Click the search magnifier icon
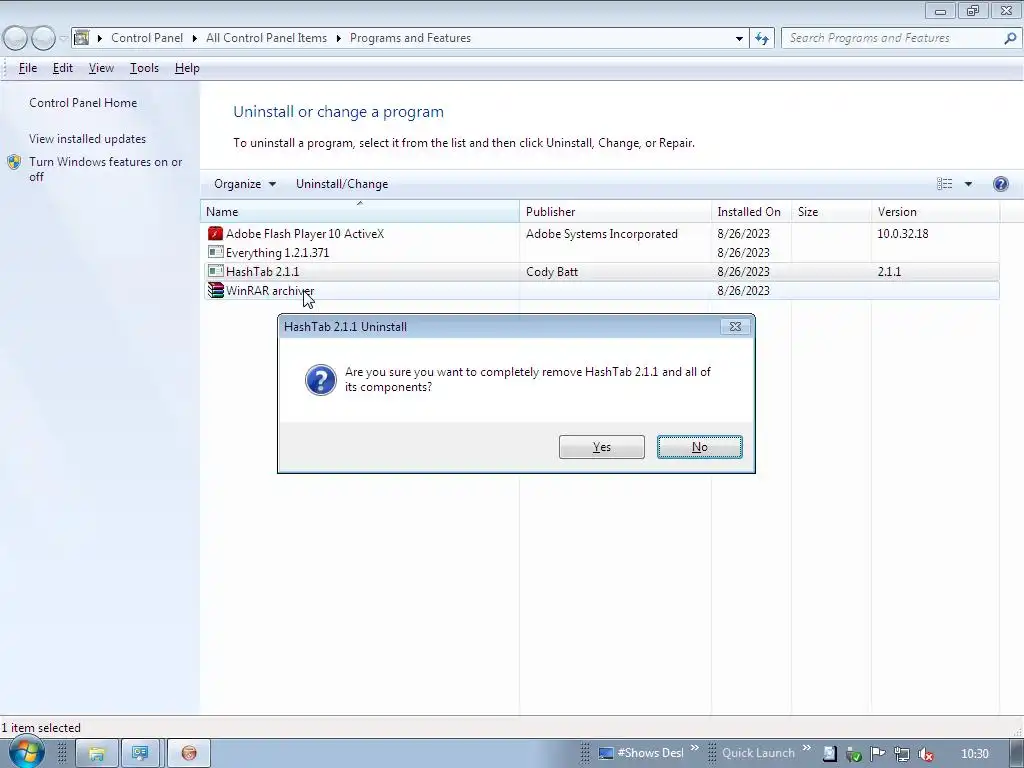The width and height of the screenshot is (1024, 768). [1010, 38]
